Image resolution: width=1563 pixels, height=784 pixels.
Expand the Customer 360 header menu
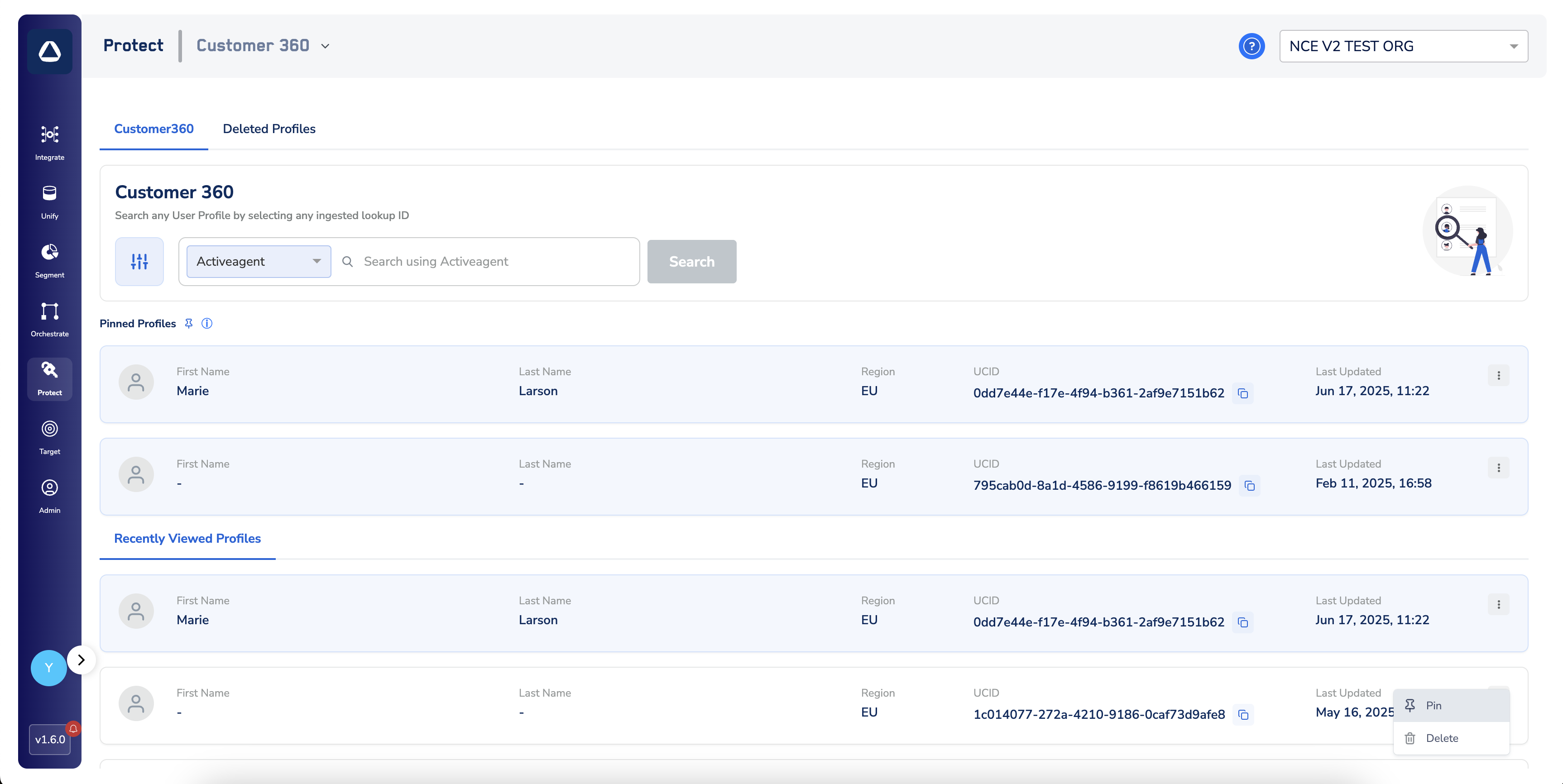325,46
